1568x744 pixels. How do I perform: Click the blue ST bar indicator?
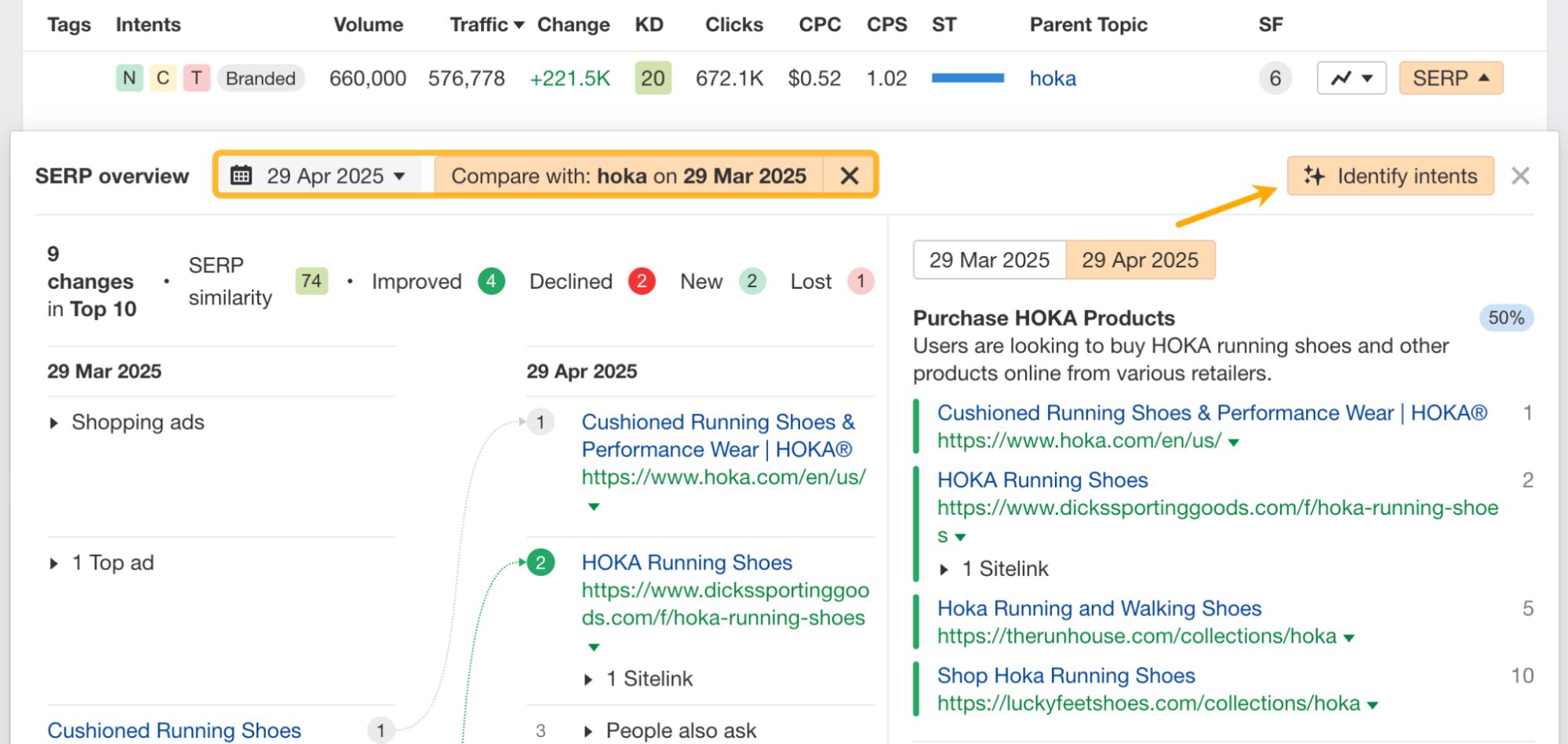(x=967, y=78)
